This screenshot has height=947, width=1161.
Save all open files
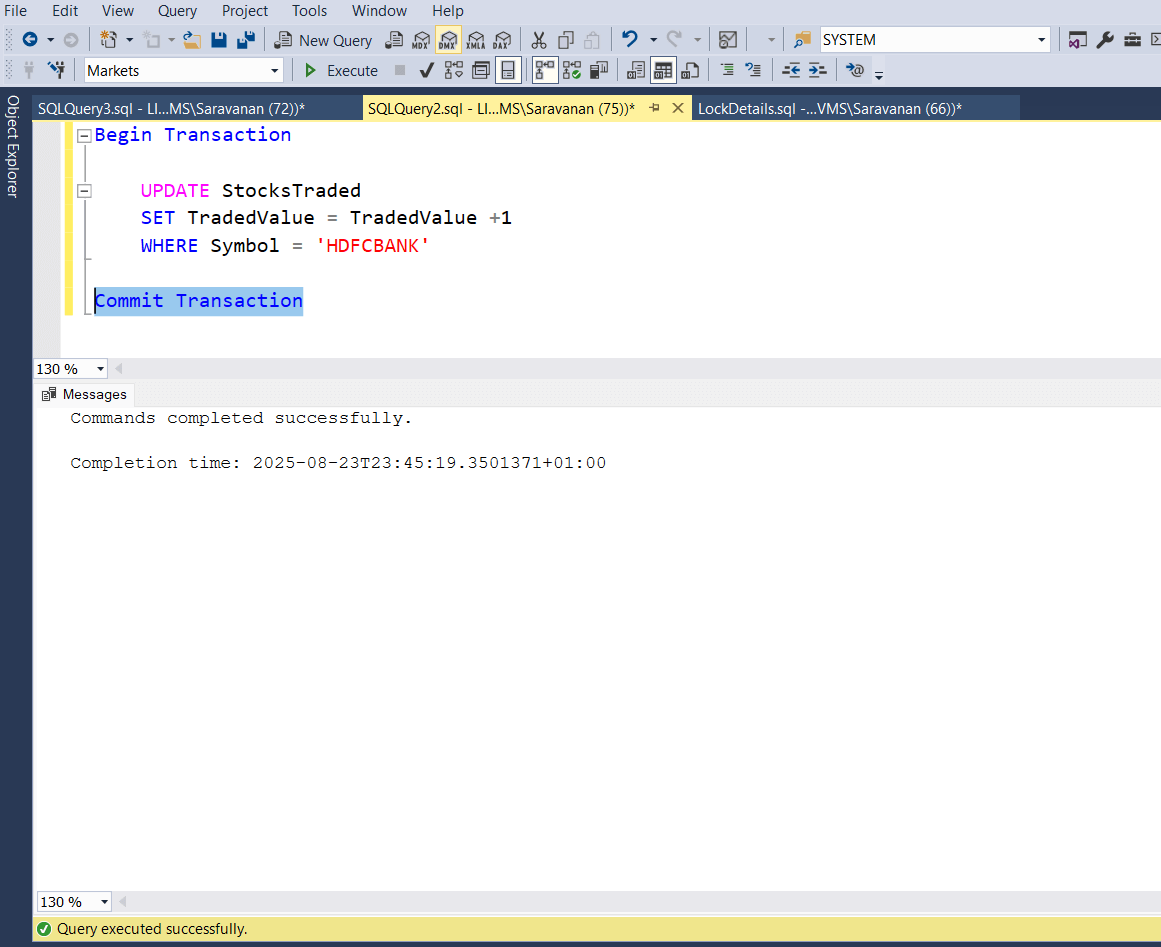point(246,40)
